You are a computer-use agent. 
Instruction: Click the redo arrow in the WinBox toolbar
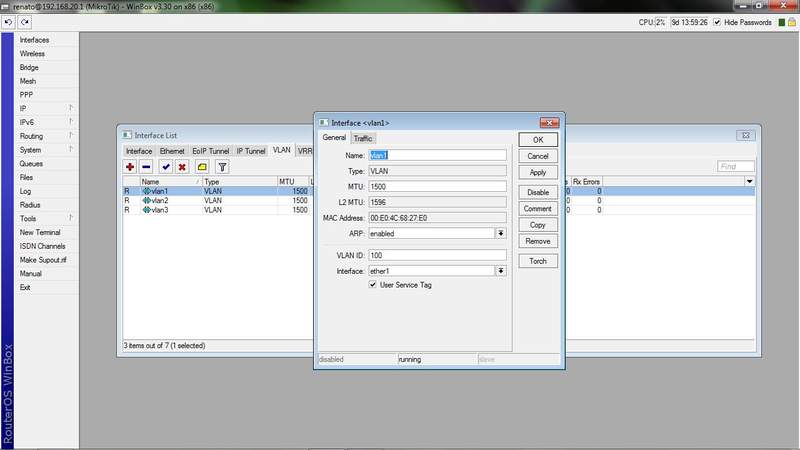[24, 22]
